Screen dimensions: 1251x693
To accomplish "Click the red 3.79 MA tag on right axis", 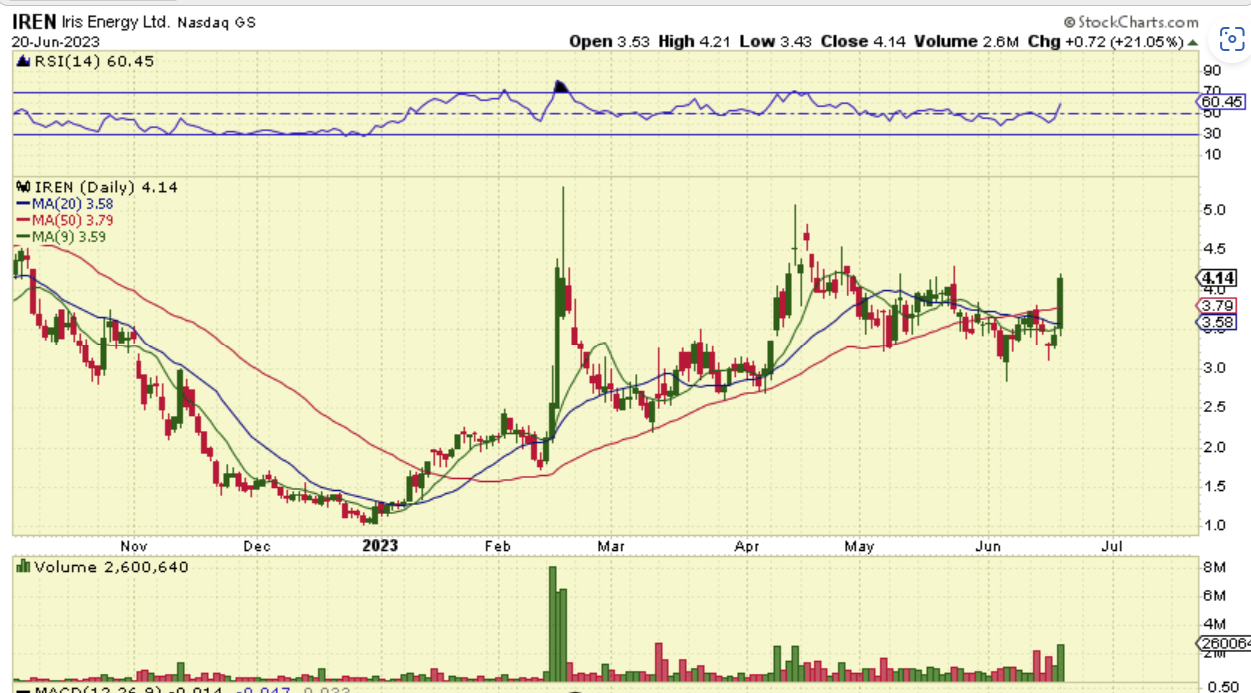I will pyautogui.click(x=1217, y=305).
